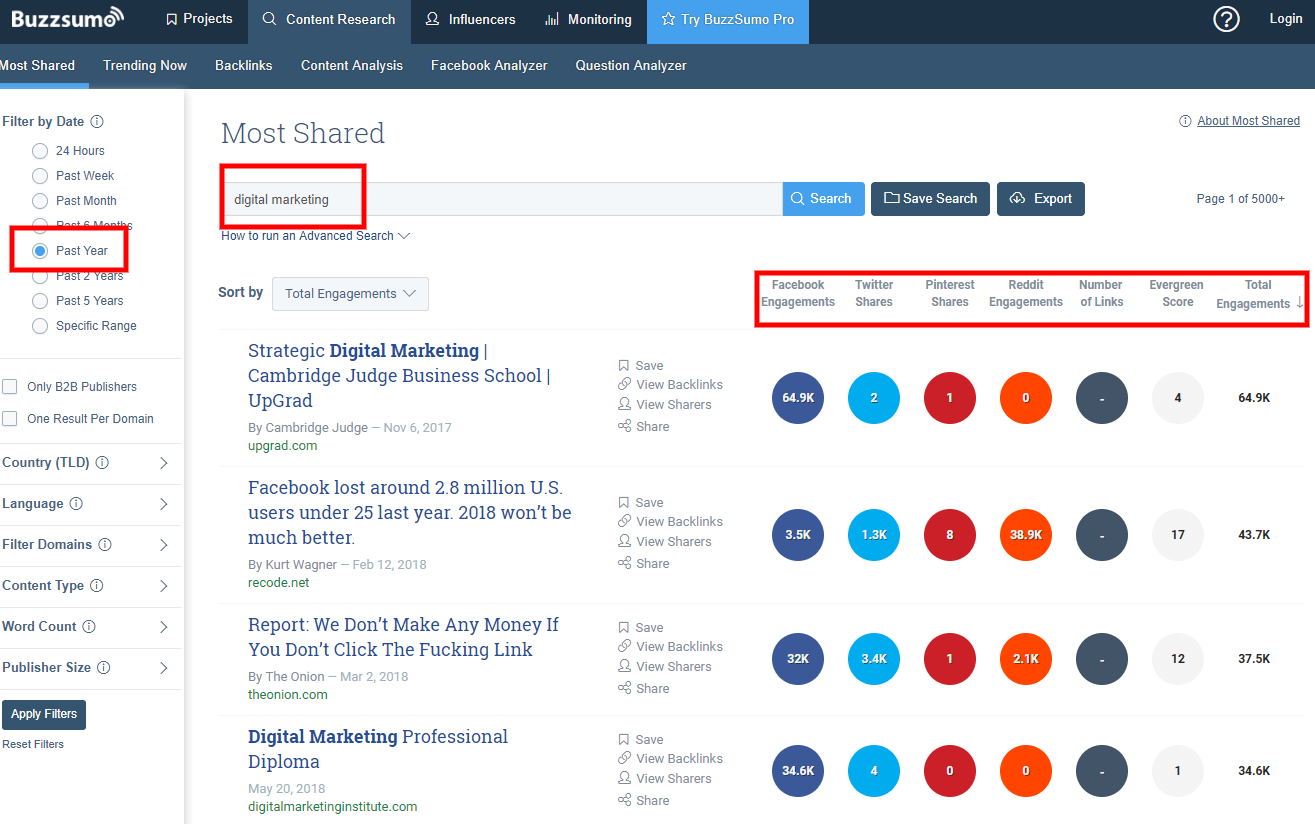Expand the Filter Domains section
Screen dimensions: 1315x824
point(164,545)
